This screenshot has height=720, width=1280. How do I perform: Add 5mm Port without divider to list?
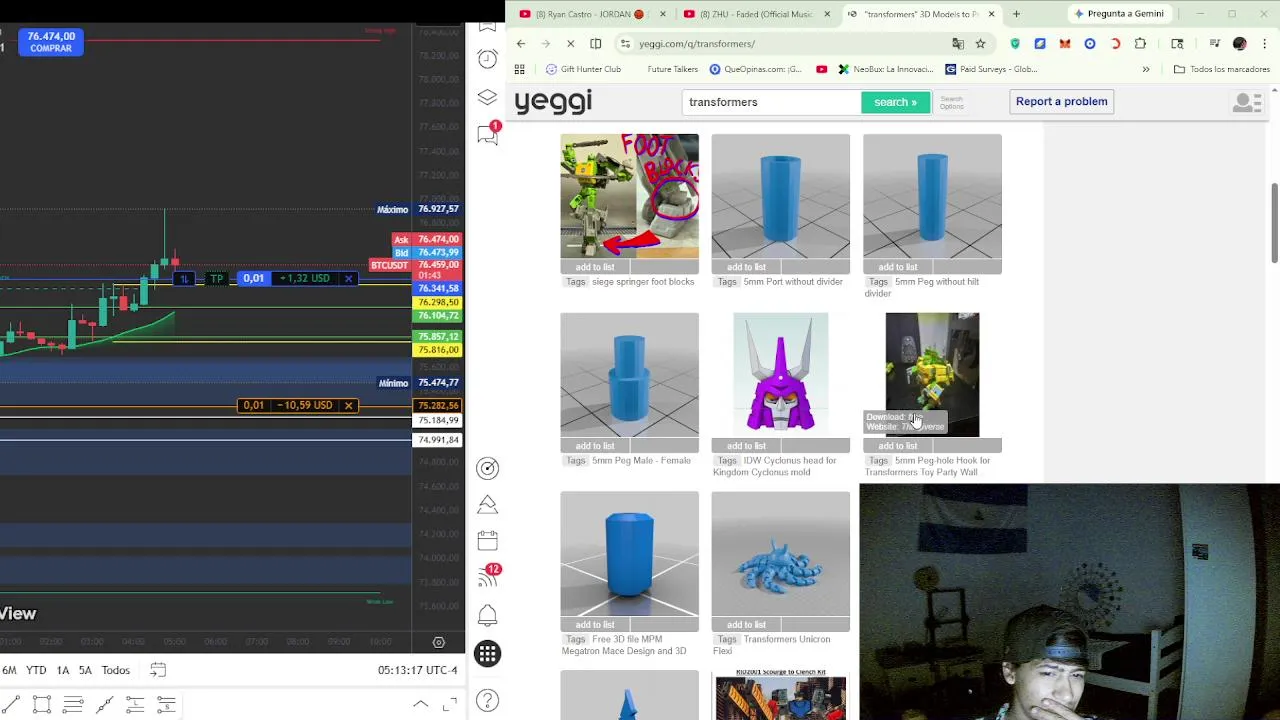click(746, 267)
